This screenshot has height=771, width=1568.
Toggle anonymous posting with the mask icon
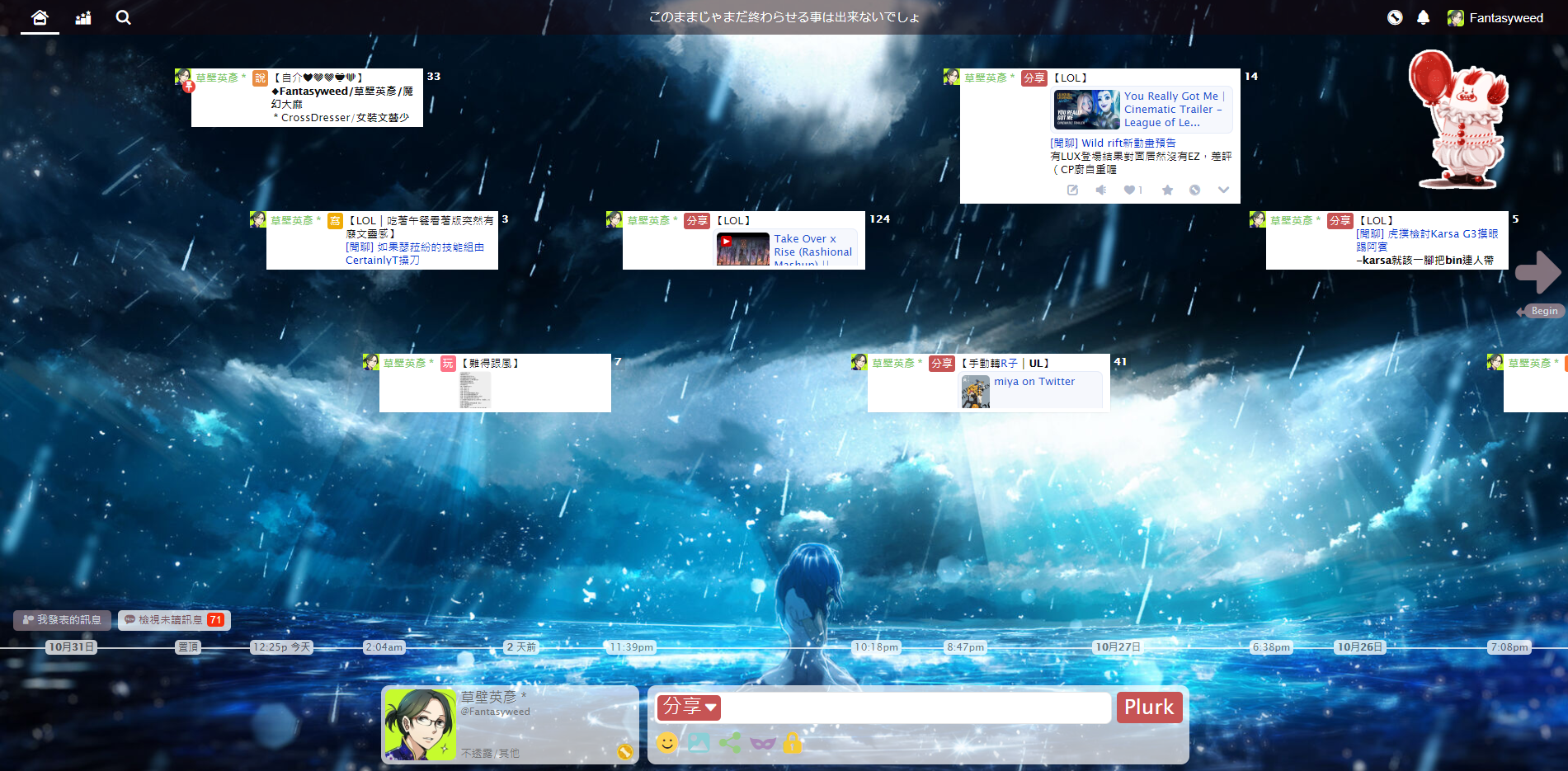pyautogui.click(x=763, y=743)
